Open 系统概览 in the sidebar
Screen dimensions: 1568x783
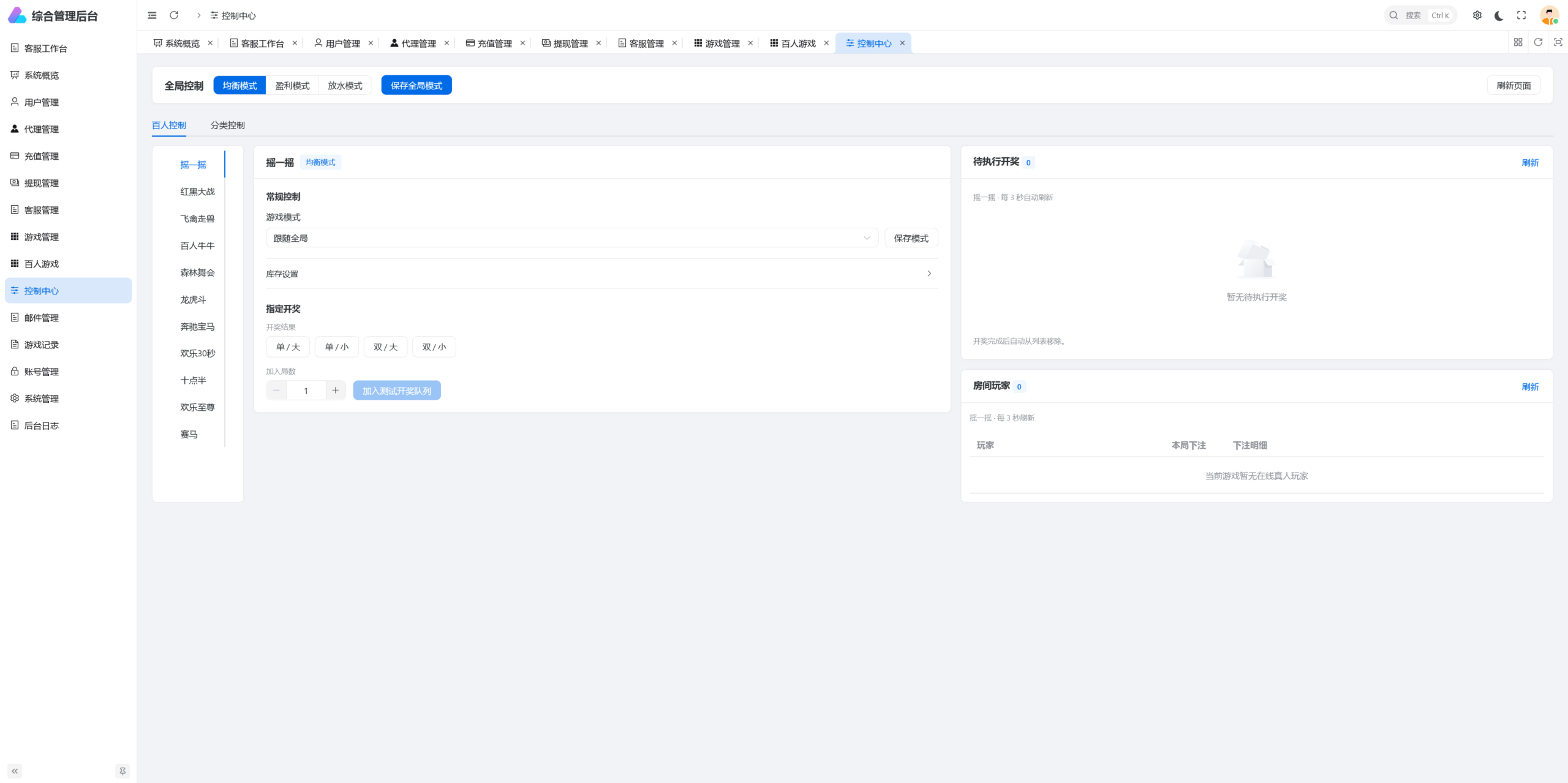pos(68,75)
